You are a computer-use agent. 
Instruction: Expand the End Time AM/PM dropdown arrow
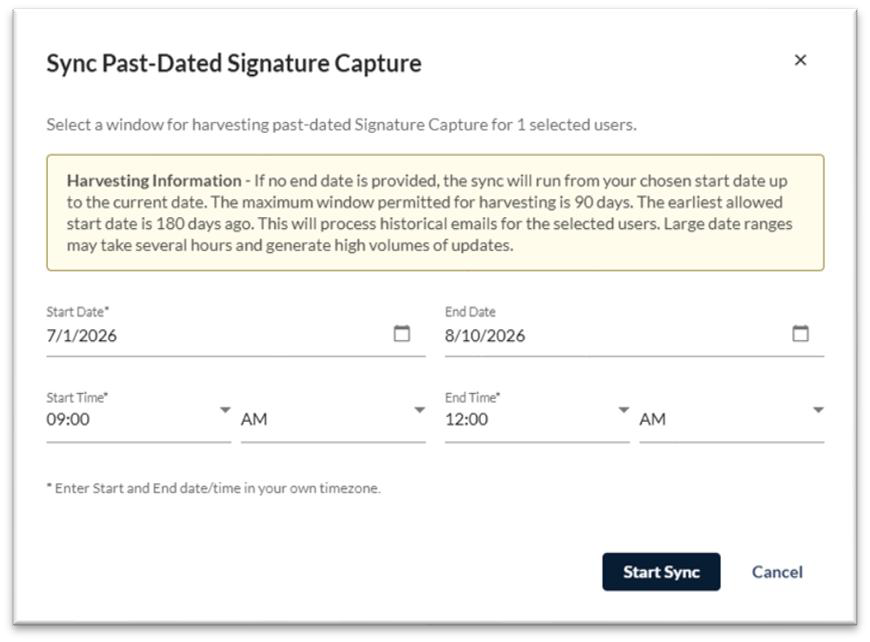point(818,410)
